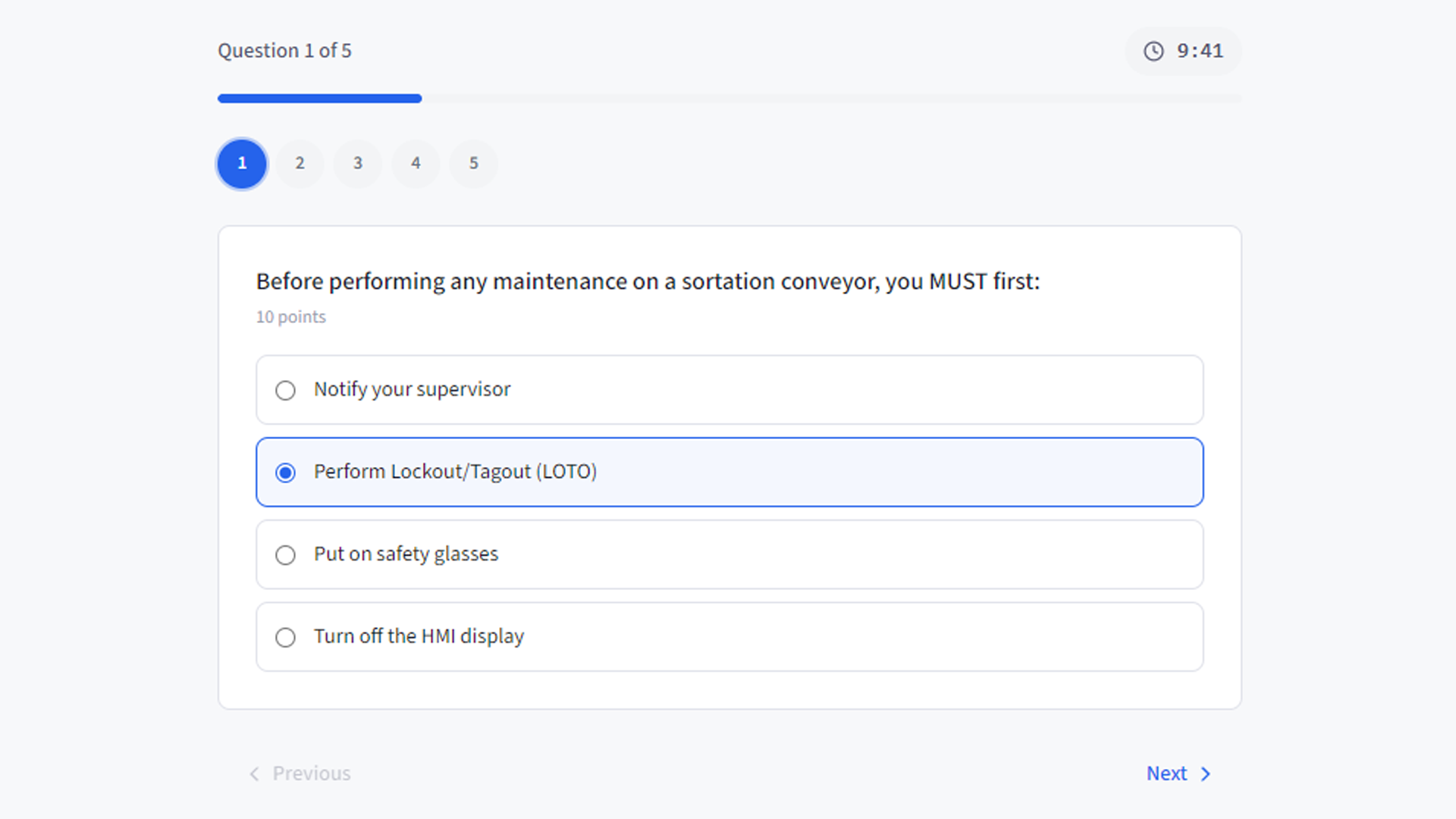Screen dimensions: 1456x819
Task: Select the 'Notify your supervisor' radio button
Action: coord(285,390)
